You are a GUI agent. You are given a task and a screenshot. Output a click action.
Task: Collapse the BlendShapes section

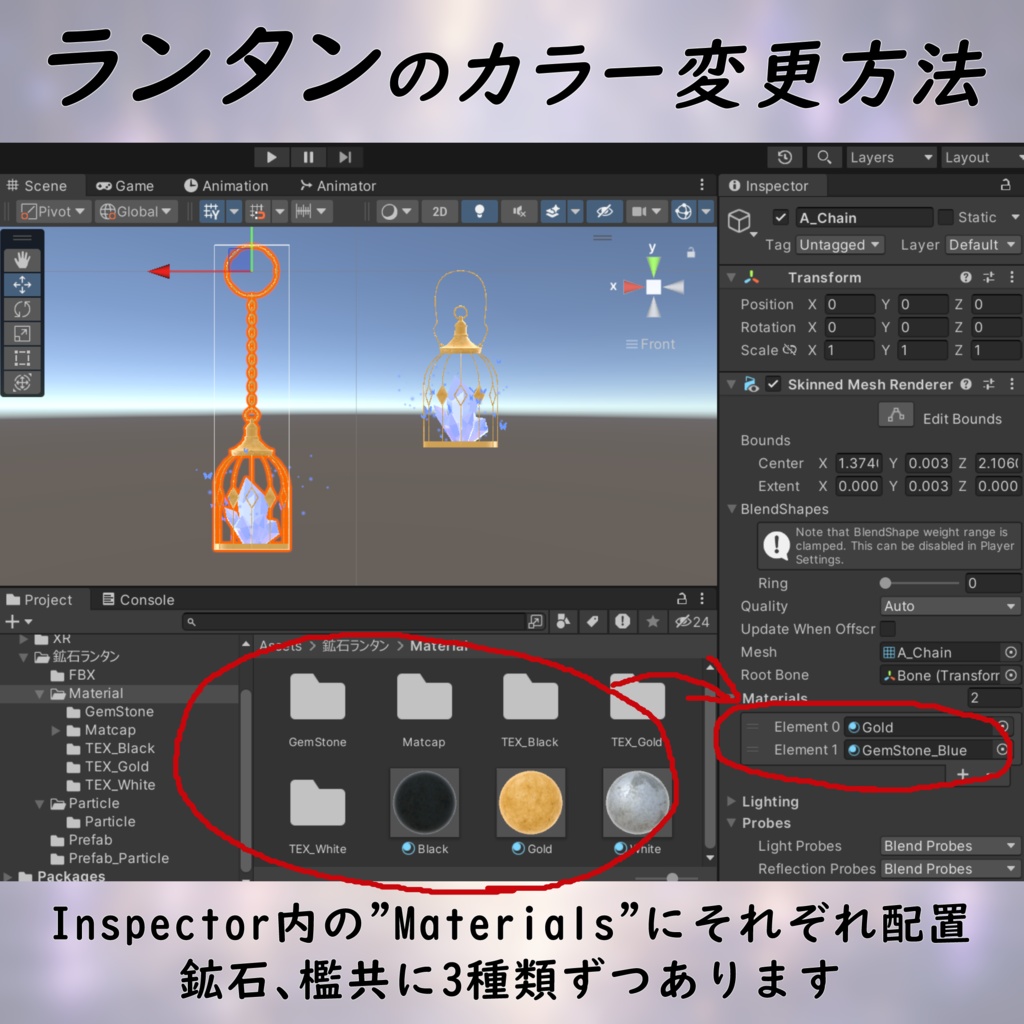point(731,509)
